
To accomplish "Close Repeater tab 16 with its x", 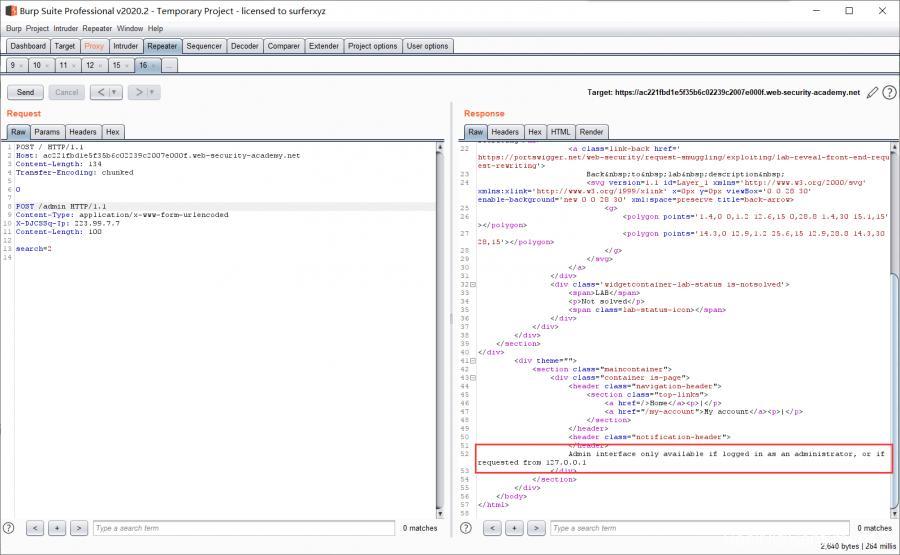I will 154,65.
